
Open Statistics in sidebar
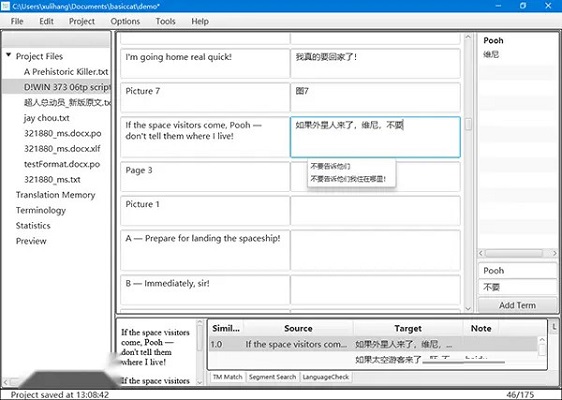(33, 226)
